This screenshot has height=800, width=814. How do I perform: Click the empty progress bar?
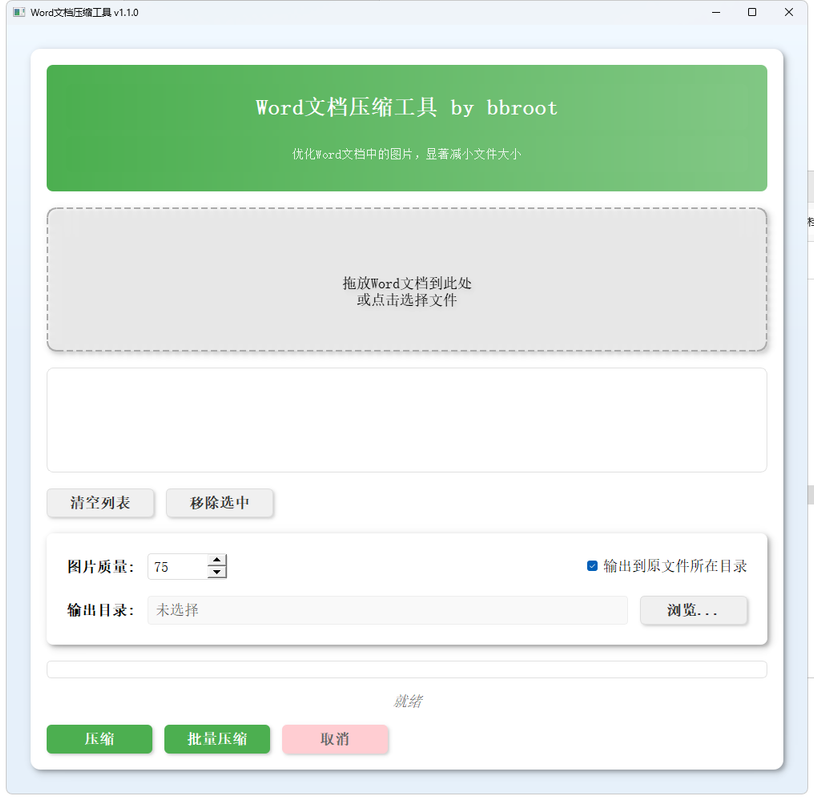click(406, 669)
